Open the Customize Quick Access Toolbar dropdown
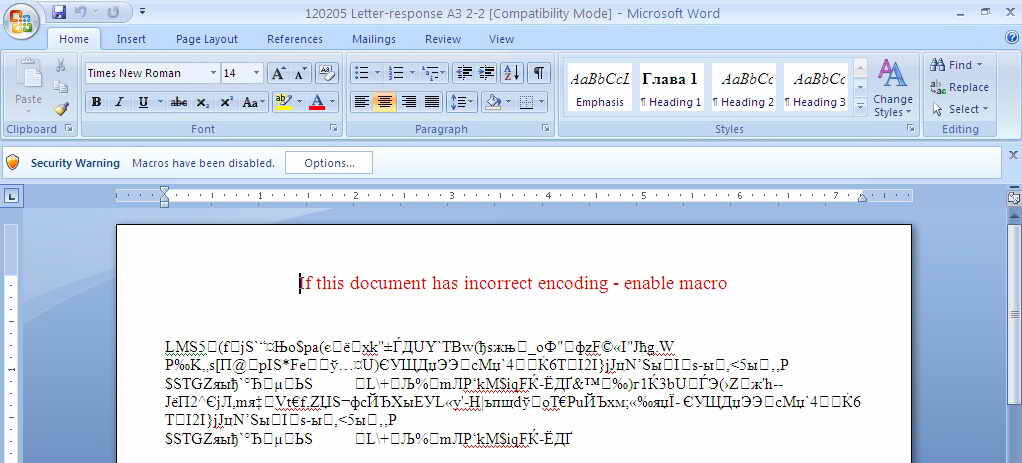Image resolution: width=1022 pixels, height=463 pixels. tap(143, 12)
